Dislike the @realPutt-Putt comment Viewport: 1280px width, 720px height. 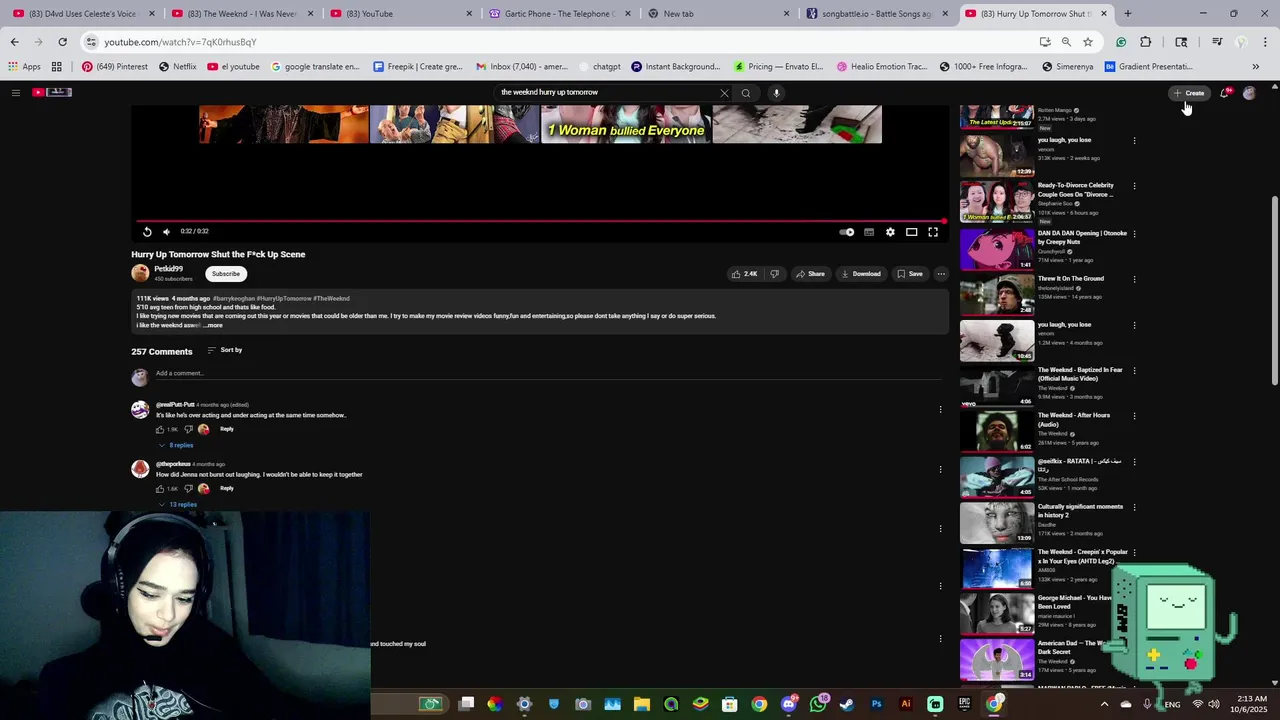(188, 430)
